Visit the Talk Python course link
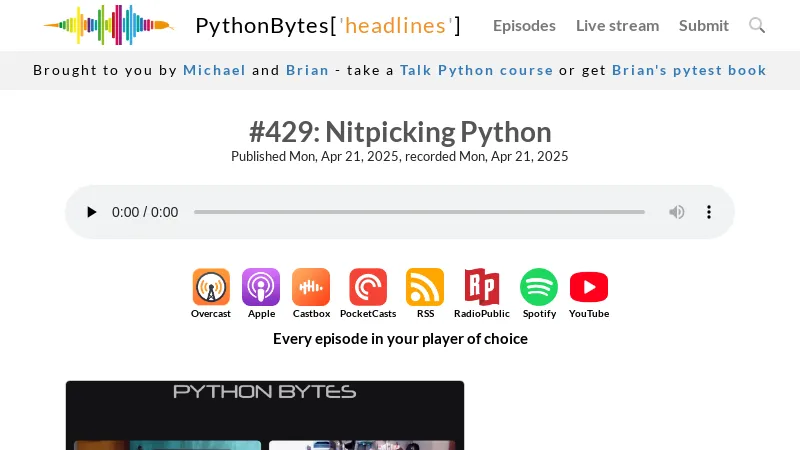 pos(476,70)
